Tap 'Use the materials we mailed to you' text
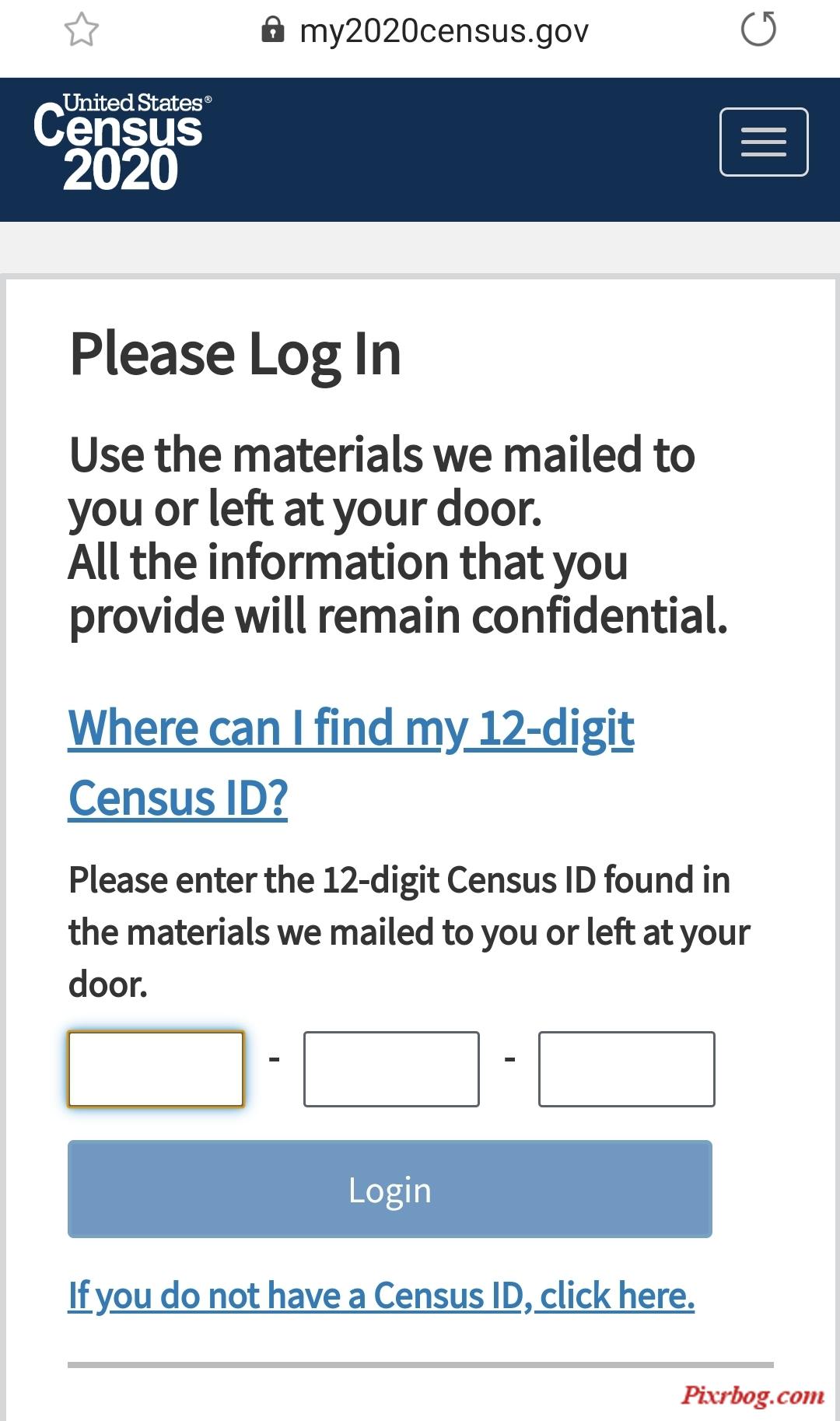The image size is (840, 1421). tap(382, 482)
